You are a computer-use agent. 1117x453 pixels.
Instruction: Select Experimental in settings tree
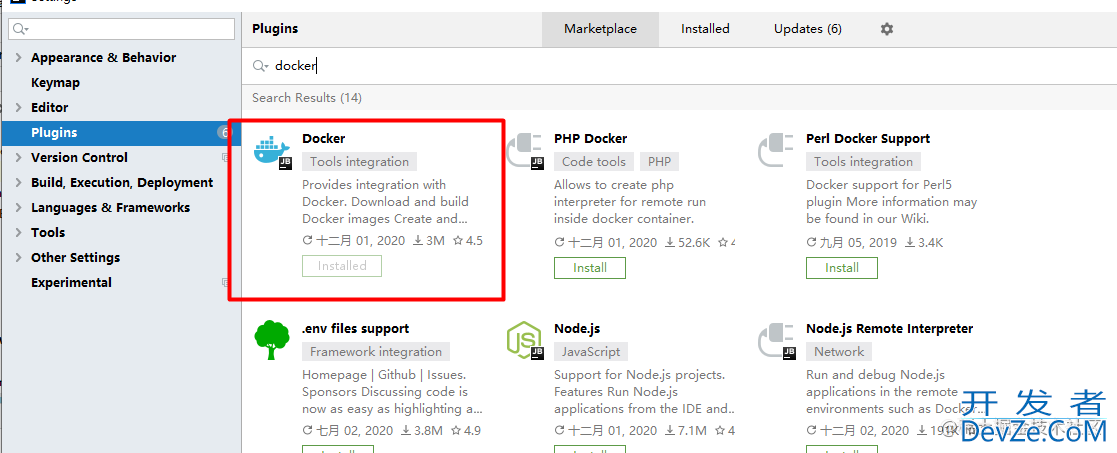(x=71, y=282)
